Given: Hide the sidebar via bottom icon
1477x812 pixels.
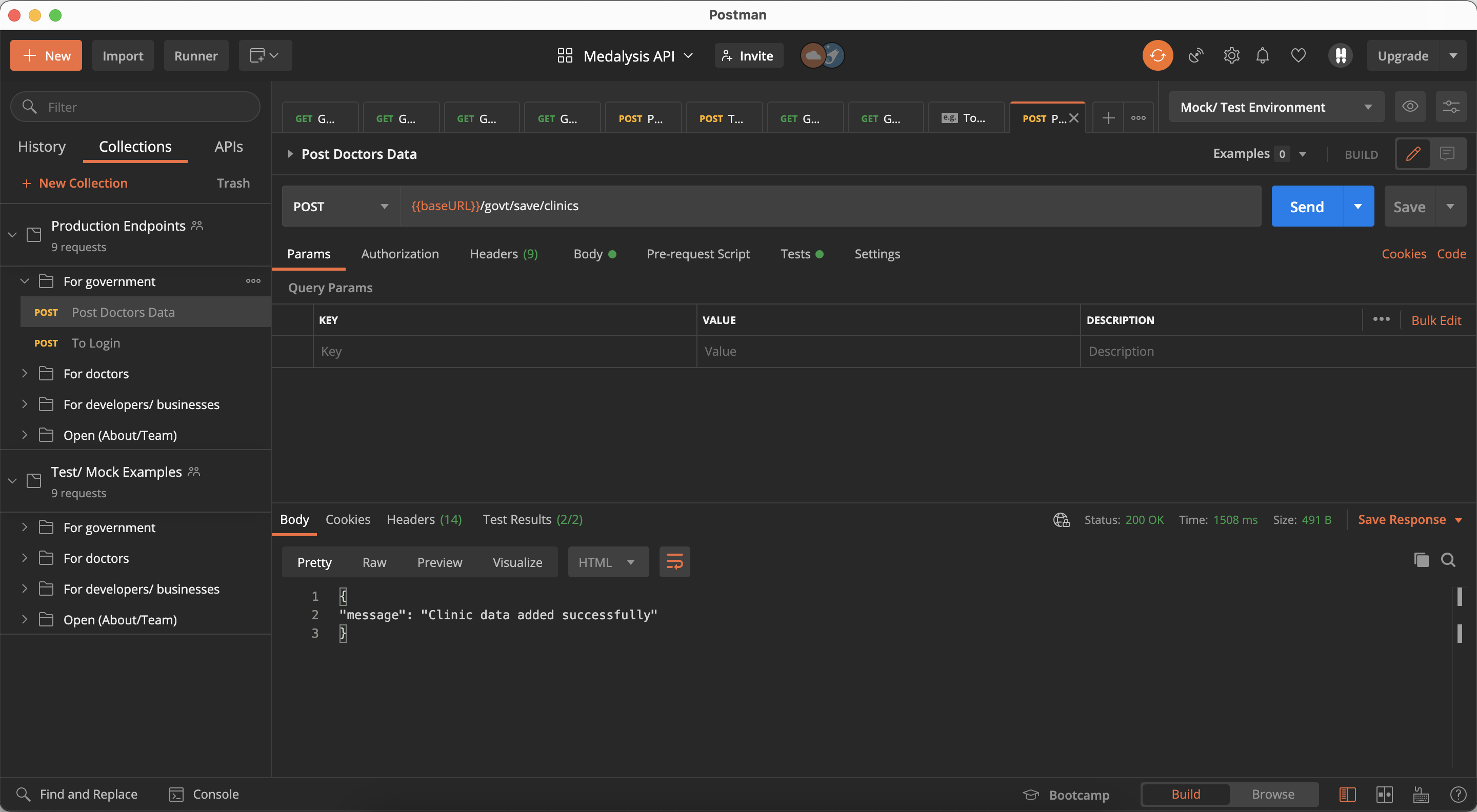Looking at the screenshot, I should [x=1347, y=794].
